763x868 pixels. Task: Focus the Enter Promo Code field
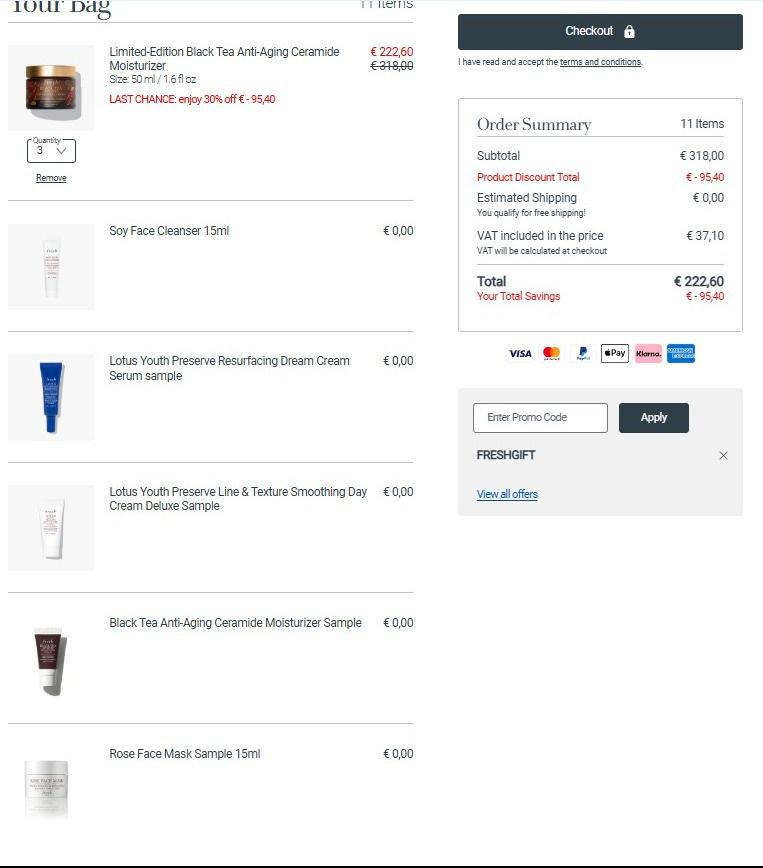[x=540, y=417]
